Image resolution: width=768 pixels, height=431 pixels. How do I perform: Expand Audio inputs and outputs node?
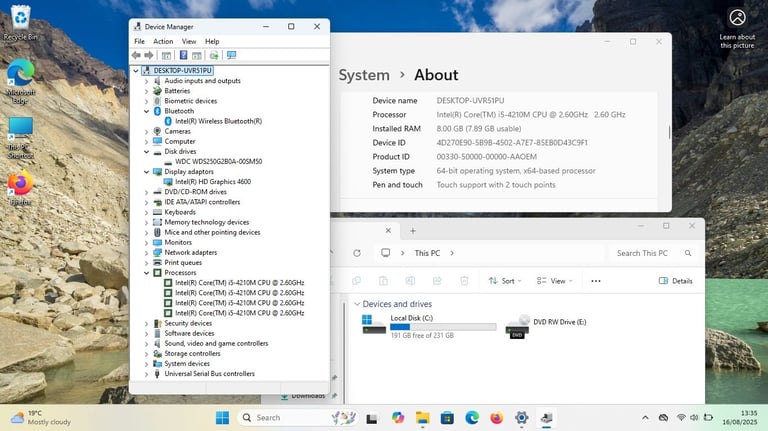click(x=146, y=81)
